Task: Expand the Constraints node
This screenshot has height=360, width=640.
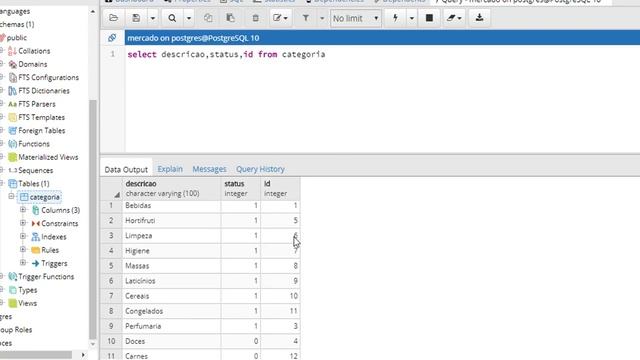Action: (x=23, y=223)
